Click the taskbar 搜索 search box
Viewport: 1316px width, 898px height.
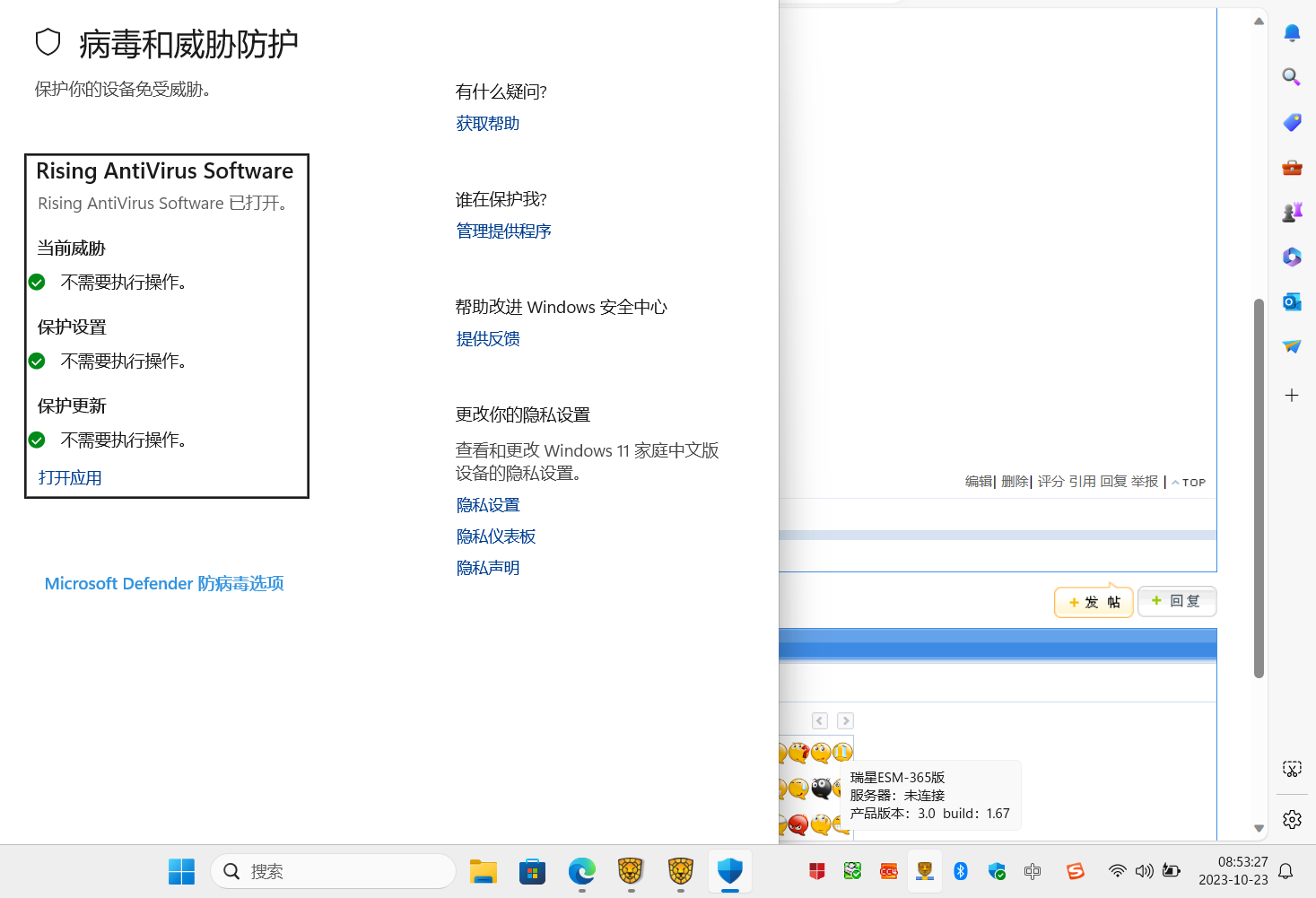pyautogui.click(x=333, y=871)
